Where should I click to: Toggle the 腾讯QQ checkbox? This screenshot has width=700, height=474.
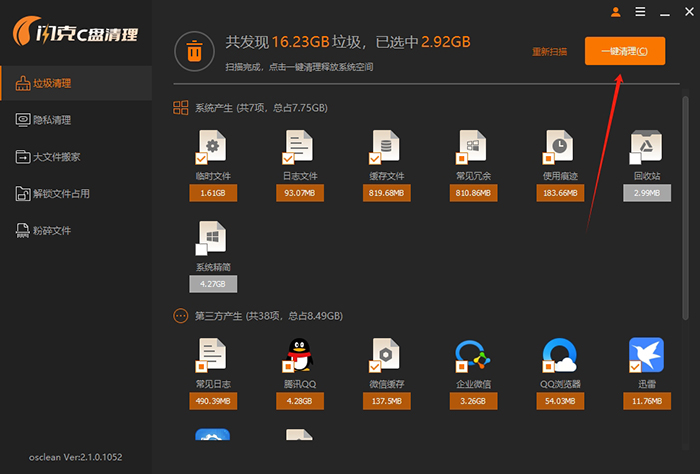[288, 366]
